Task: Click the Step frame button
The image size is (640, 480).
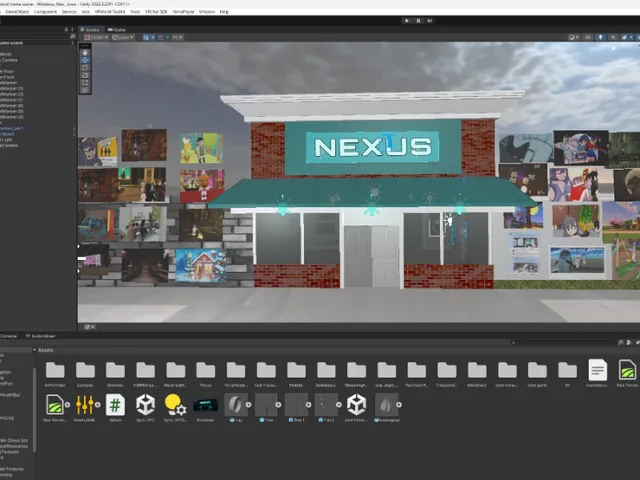Action: [430, 21]
